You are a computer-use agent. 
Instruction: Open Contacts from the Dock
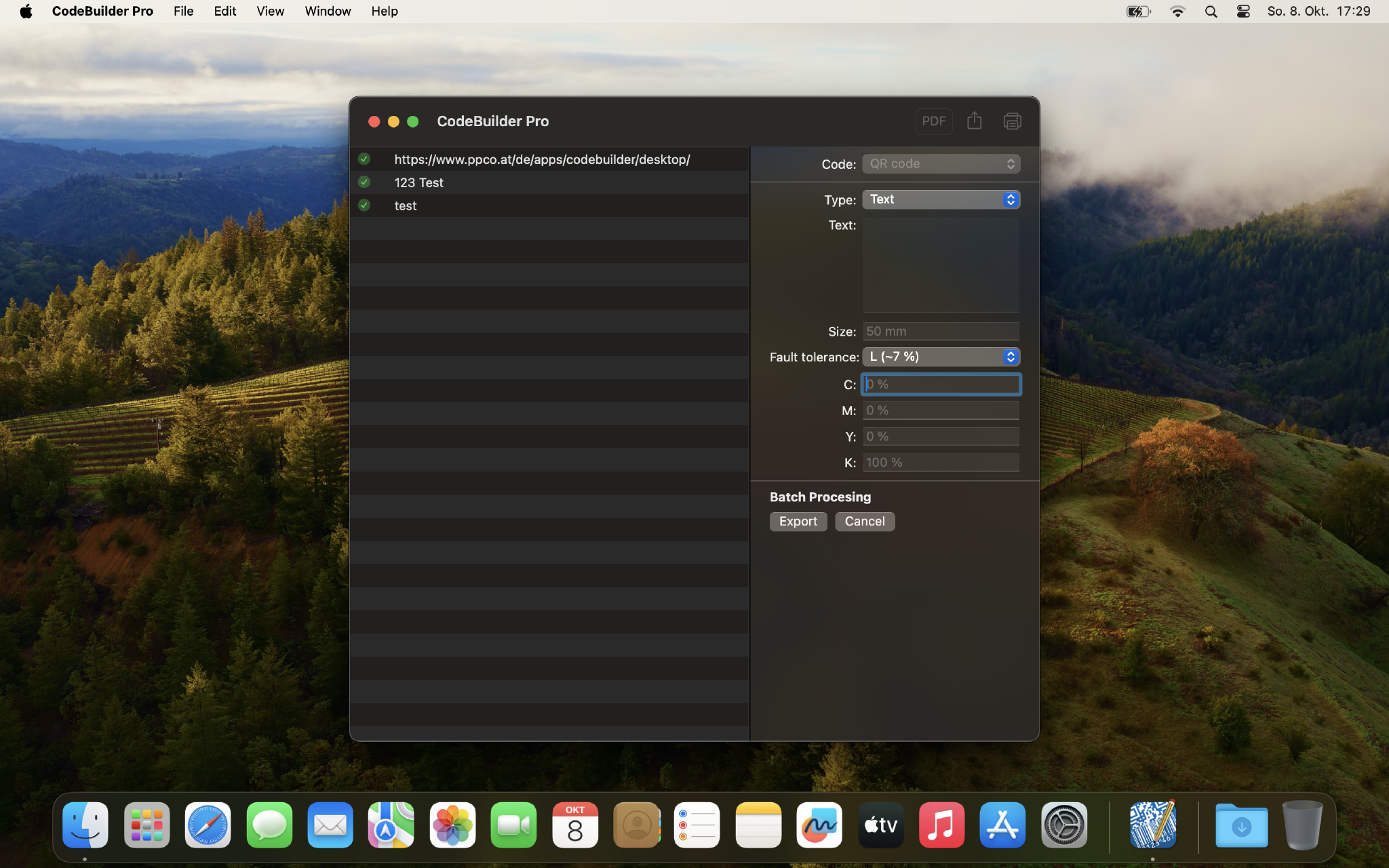[x=636, y=825]
